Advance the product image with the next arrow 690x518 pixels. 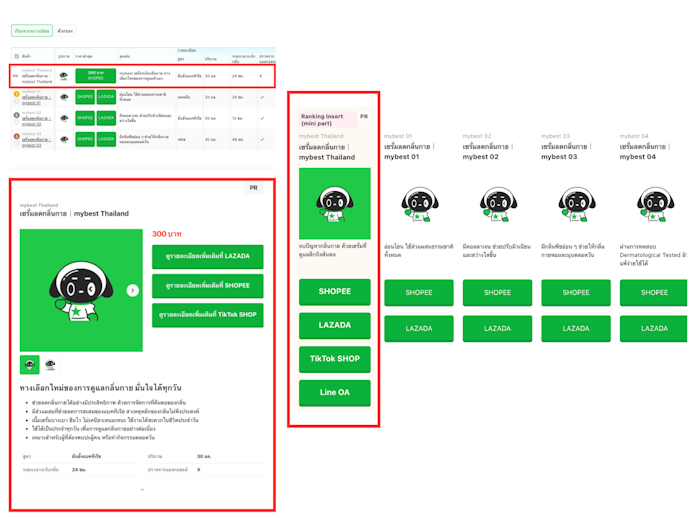click(132, 290)
